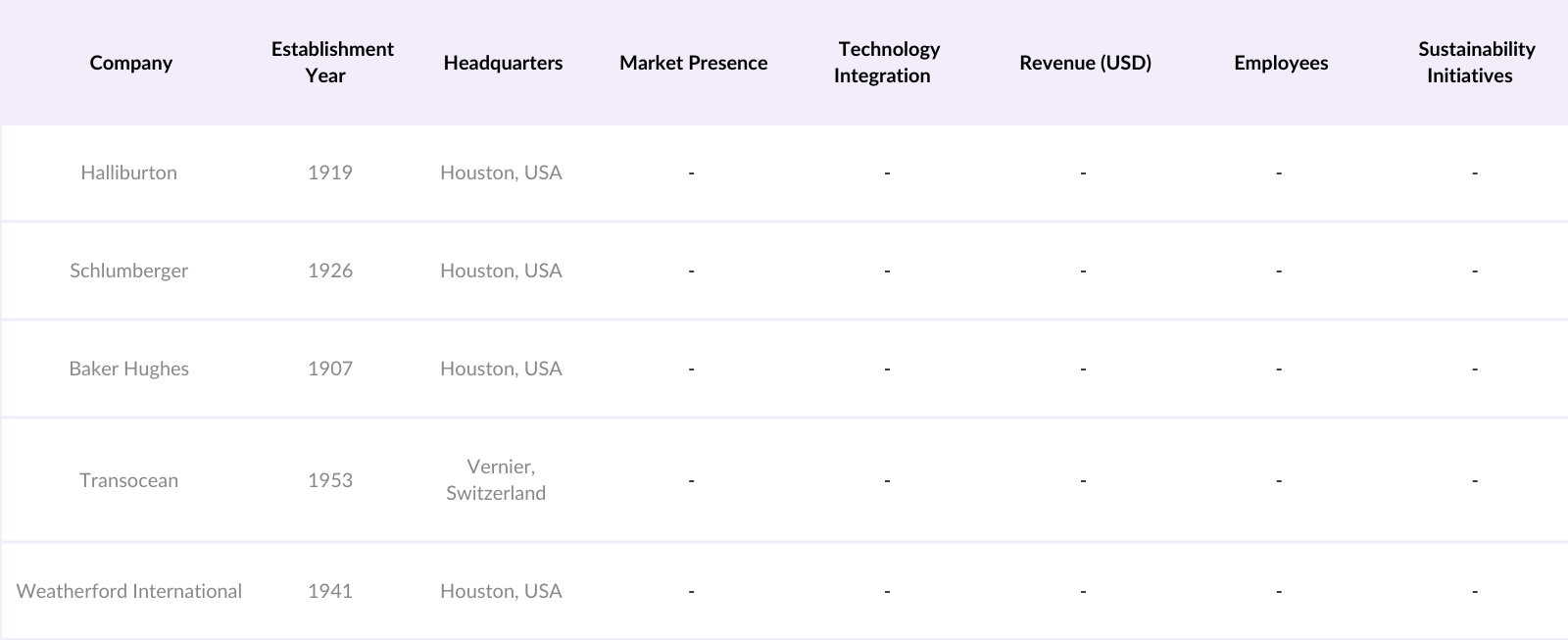Select the Vernier, Switzerland headquarters cell
Viewport: 1568px width, 640px height.
tap(499, 480)
